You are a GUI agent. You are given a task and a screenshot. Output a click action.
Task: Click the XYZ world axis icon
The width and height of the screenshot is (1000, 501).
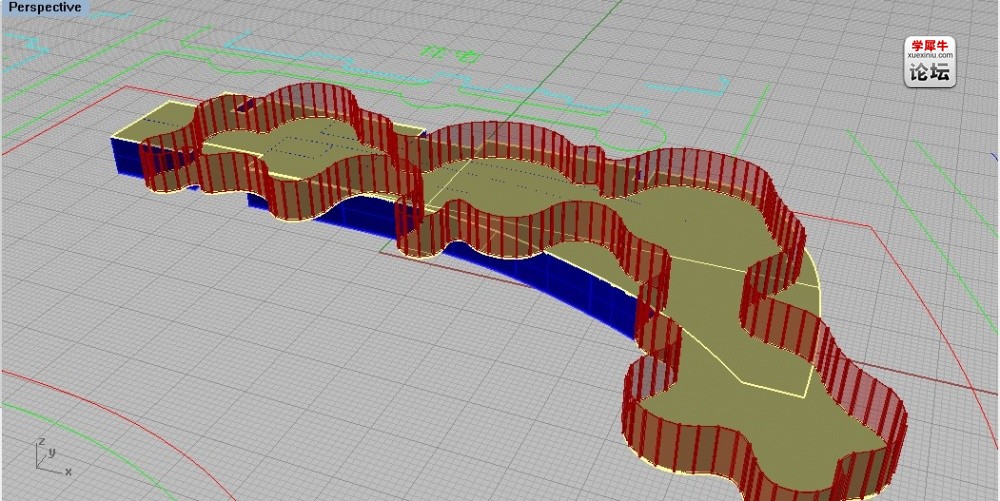pos(53,457)
